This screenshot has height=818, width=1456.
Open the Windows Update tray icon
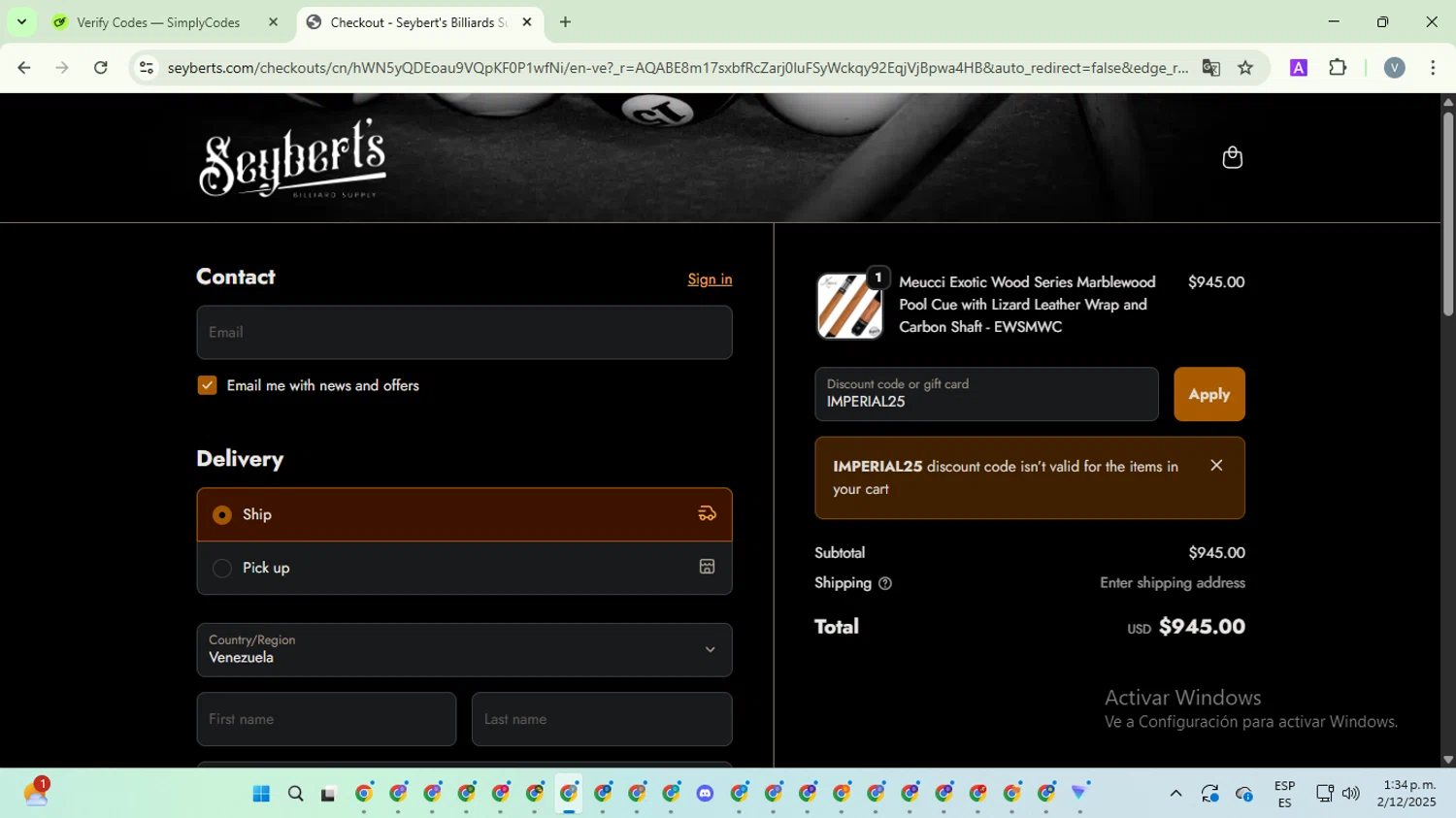[1209, 794]
